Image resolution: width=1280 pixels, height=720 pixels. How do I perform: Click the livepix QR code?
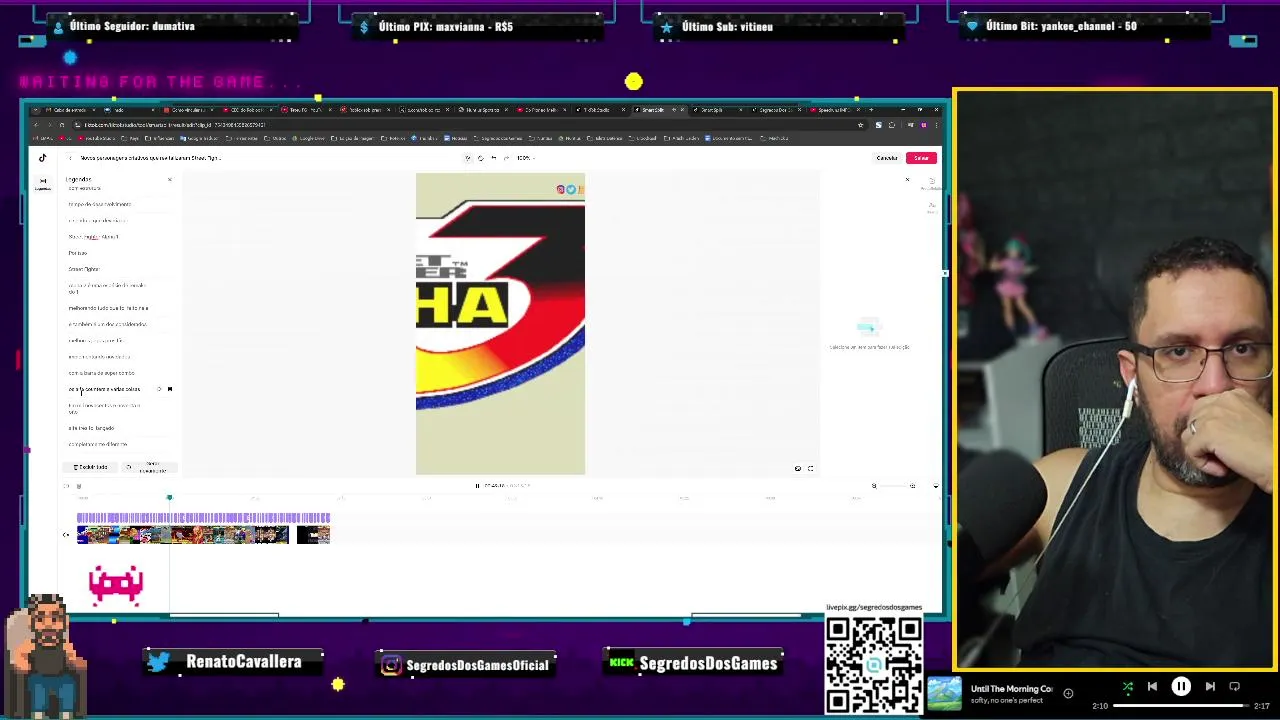874,664
